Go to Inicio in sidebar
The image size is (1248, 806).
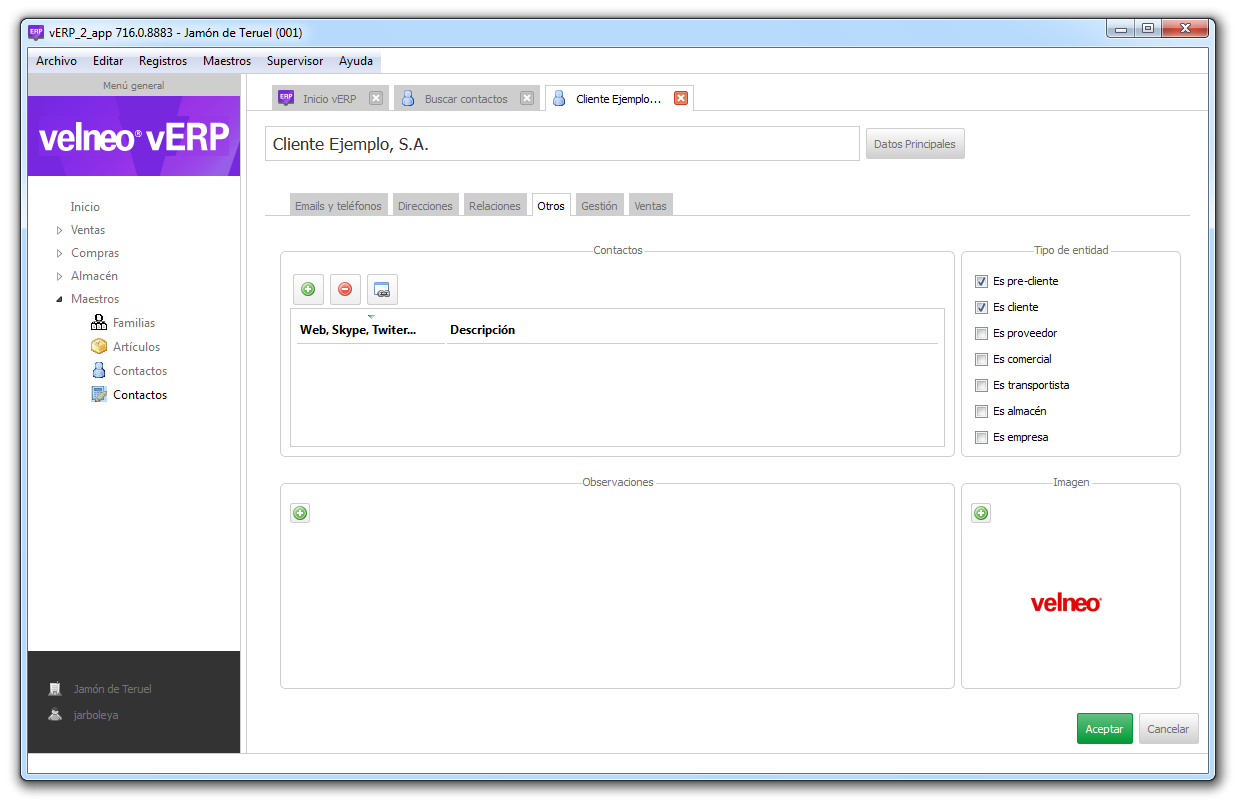pyautogui.click(x=85, y=207)
